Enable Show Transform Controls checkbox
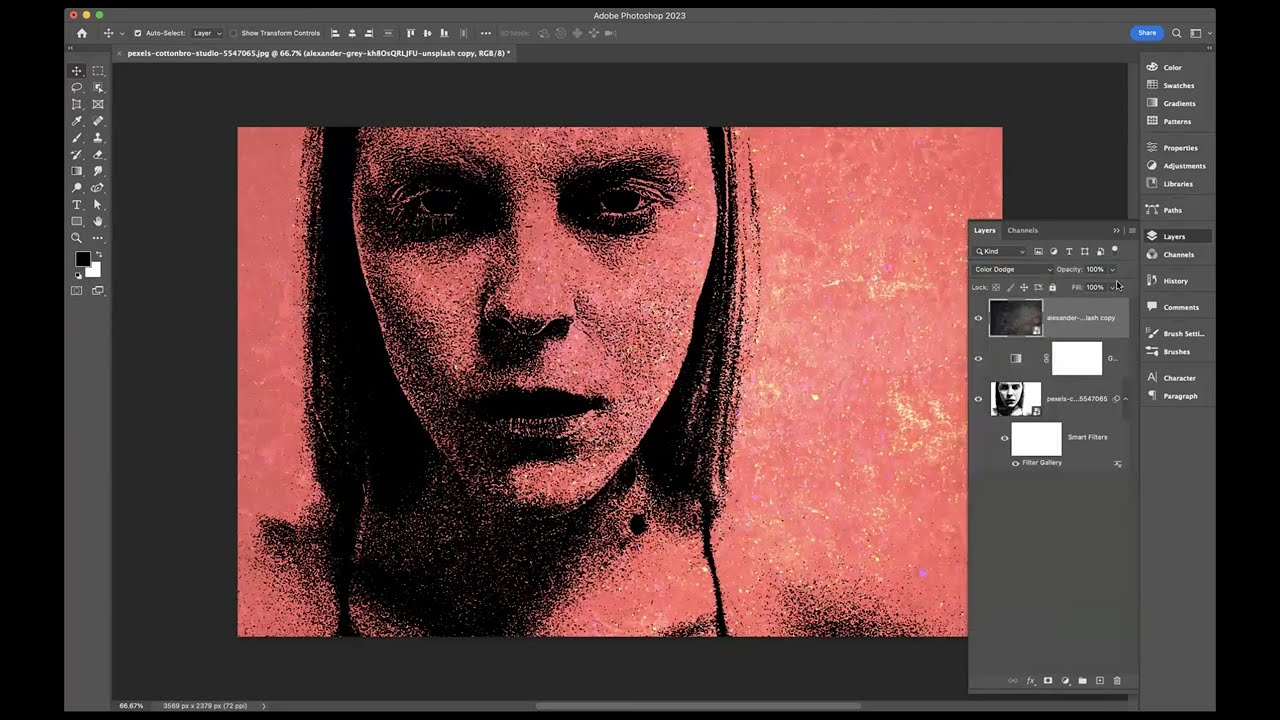1280x720 pixels. coord(234,33)
